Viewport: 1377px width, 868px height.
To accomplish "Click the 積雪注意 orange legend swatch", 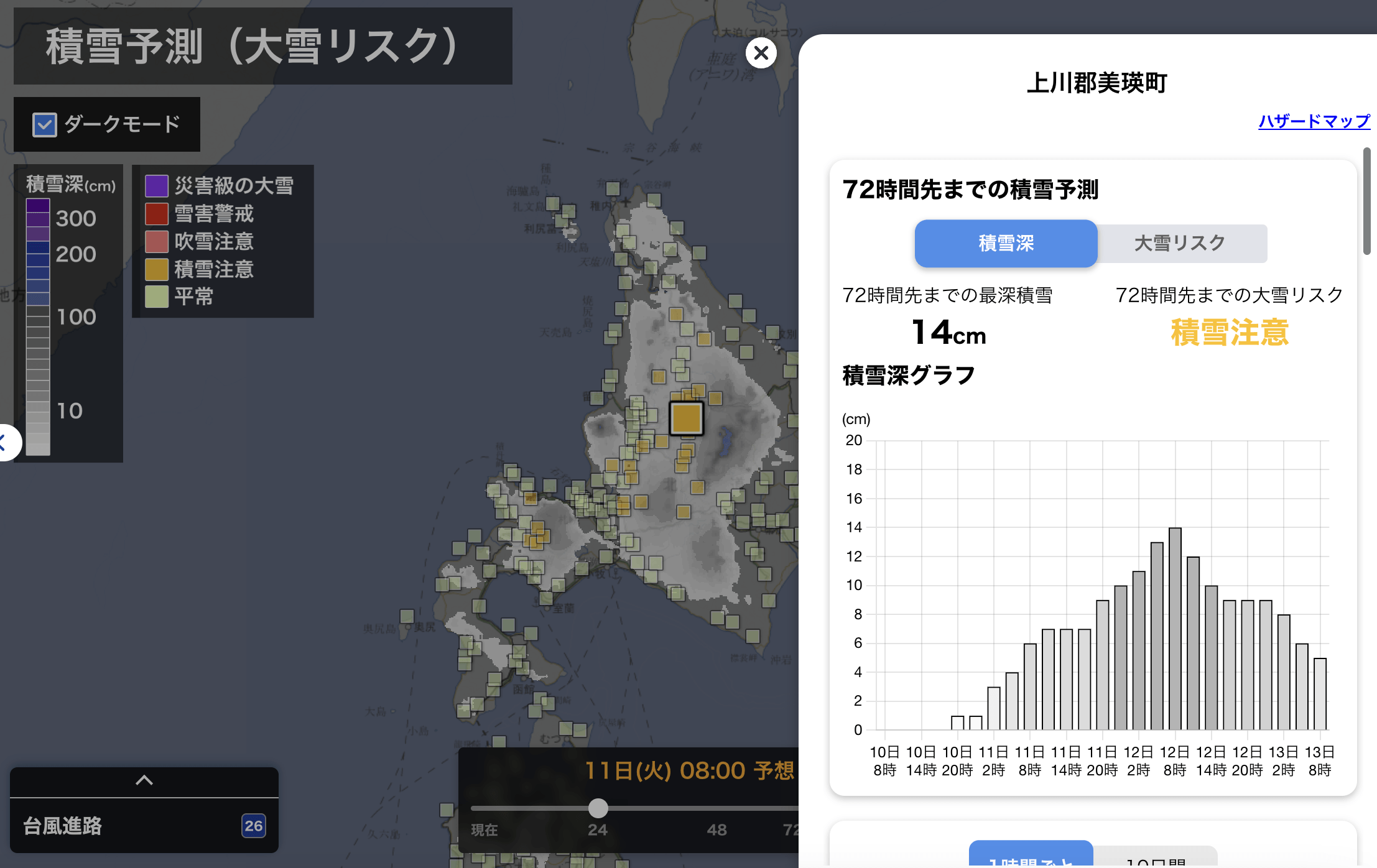I will tap(157, 269).
